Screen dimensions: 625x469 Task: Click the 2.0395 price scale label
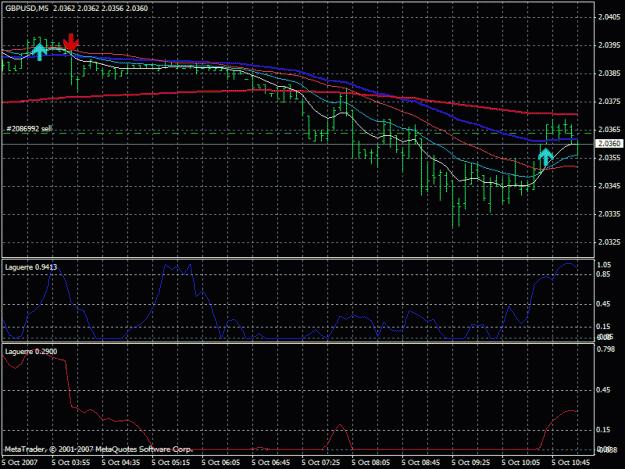[609, 45]
